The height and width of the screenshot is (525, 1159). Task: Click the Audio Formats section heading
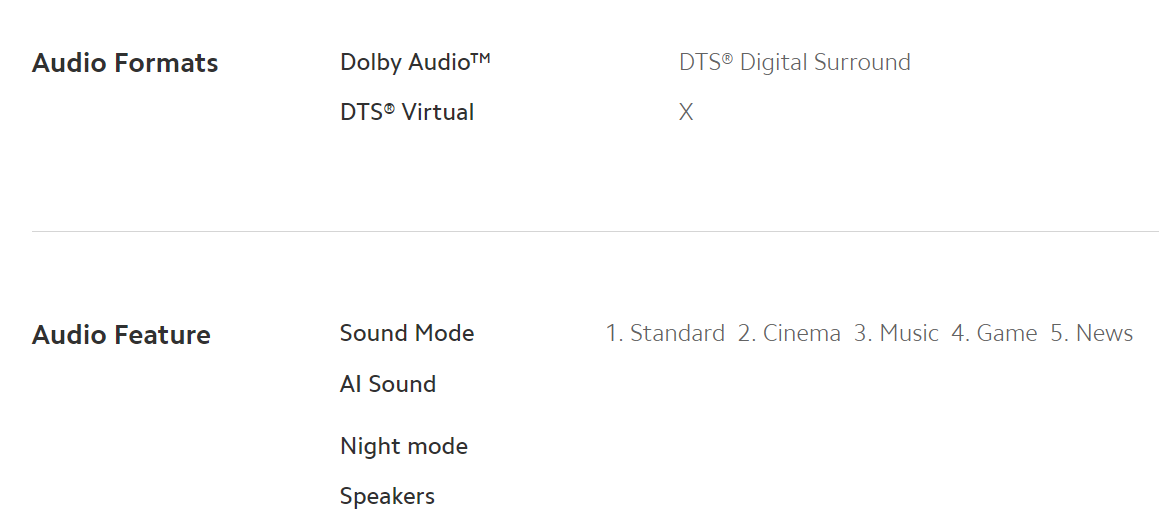point(125,63)
